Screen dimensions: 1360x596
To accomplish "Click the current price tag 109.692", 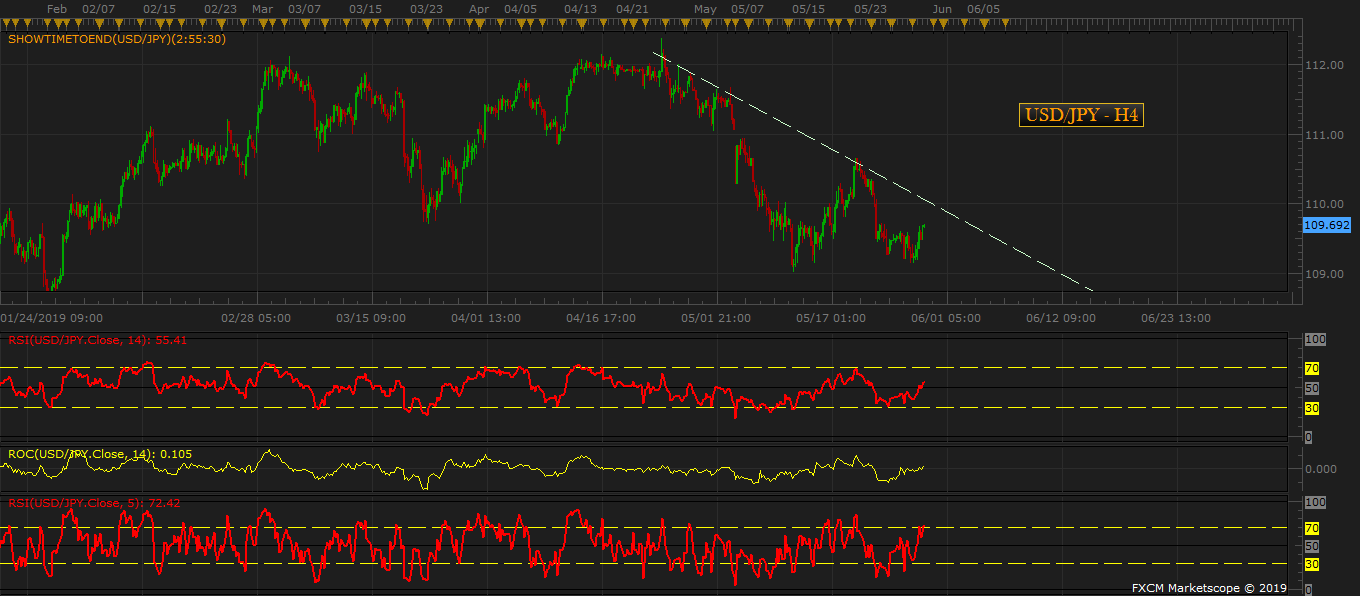I will point(1327,226).
